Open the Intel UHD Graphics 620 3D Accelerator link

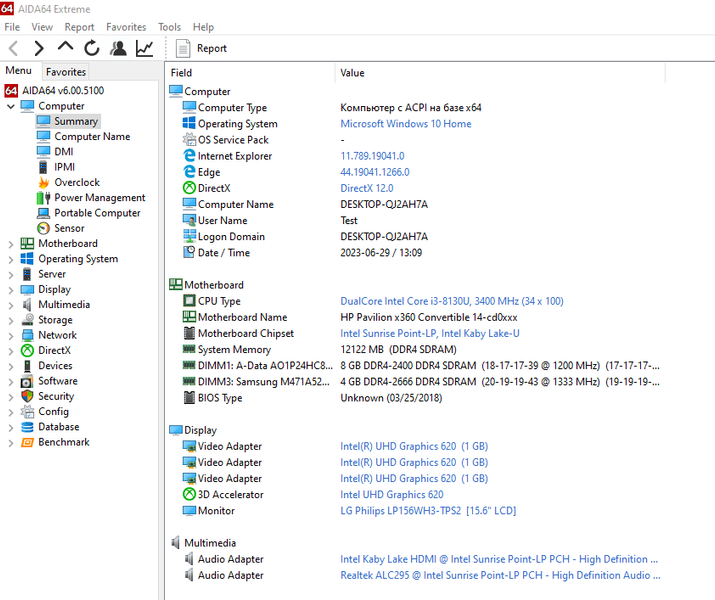pos(392,495)
